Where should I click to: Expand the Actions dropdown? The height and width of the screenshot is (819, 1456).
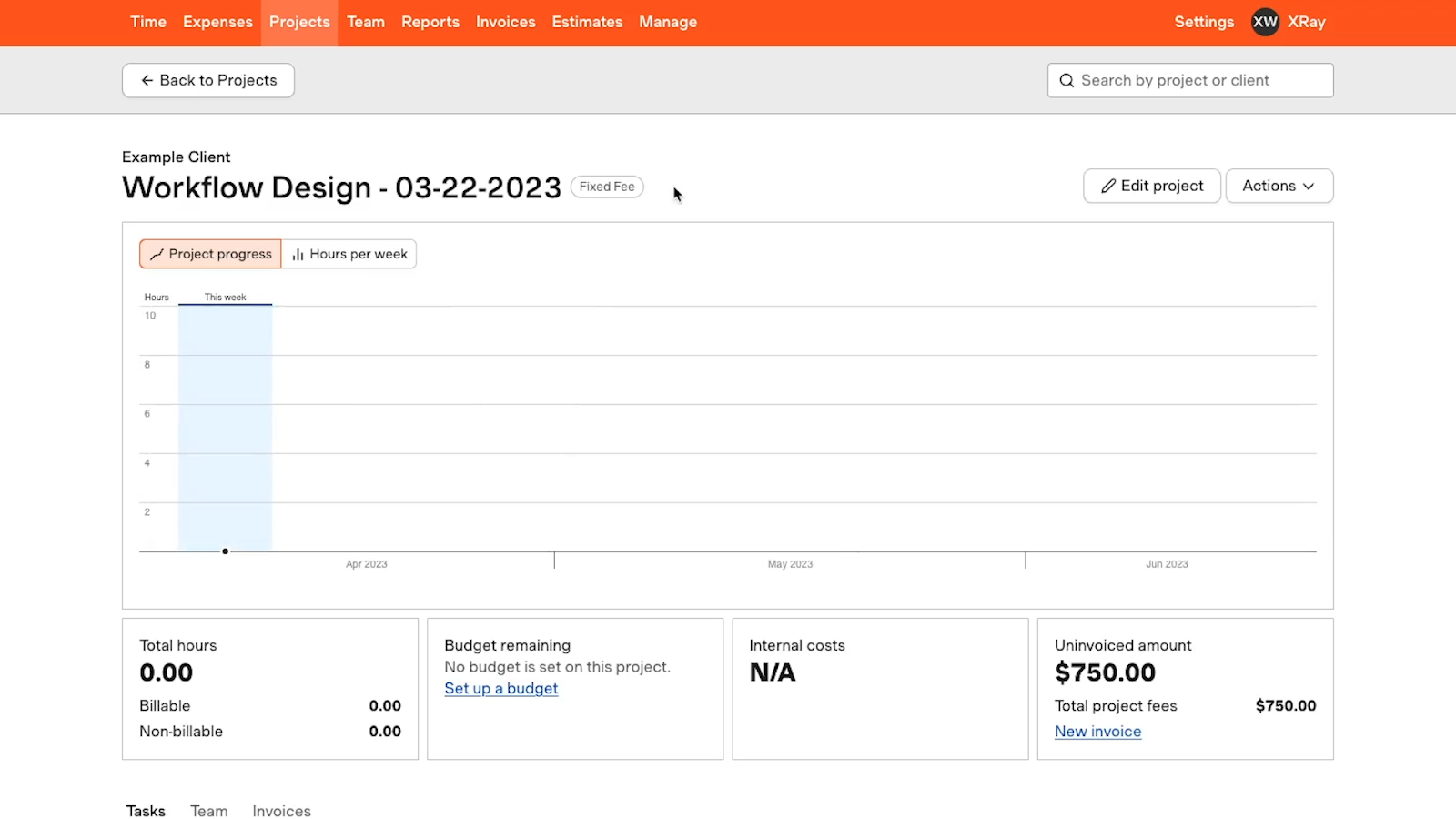click(x=1279, y=186)
